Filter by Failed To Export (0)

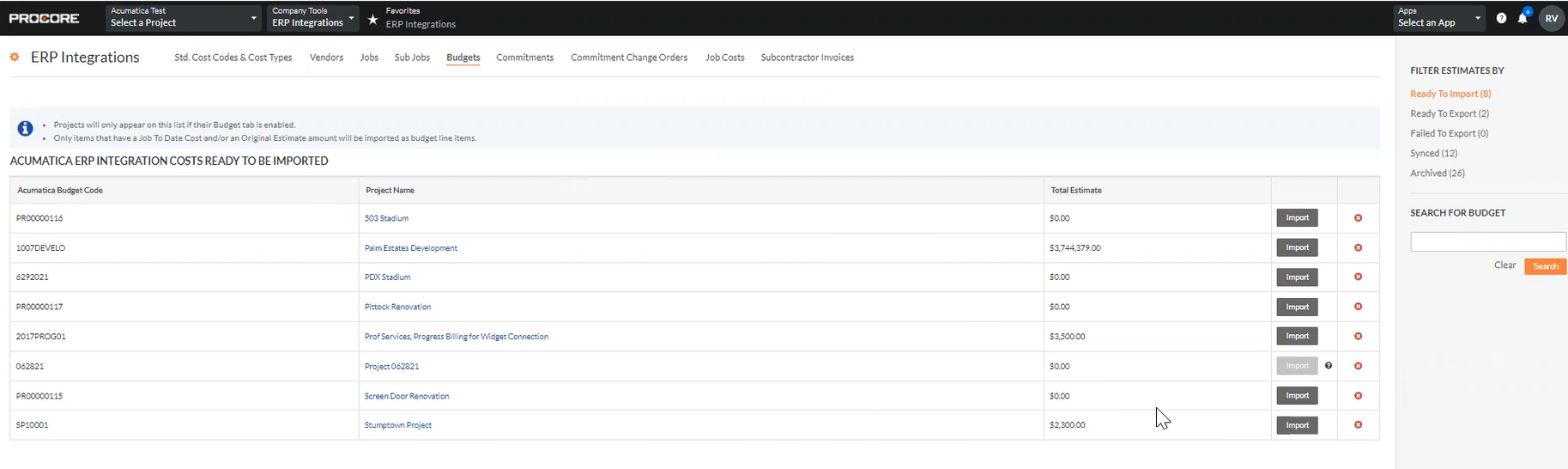[1450, 133]
